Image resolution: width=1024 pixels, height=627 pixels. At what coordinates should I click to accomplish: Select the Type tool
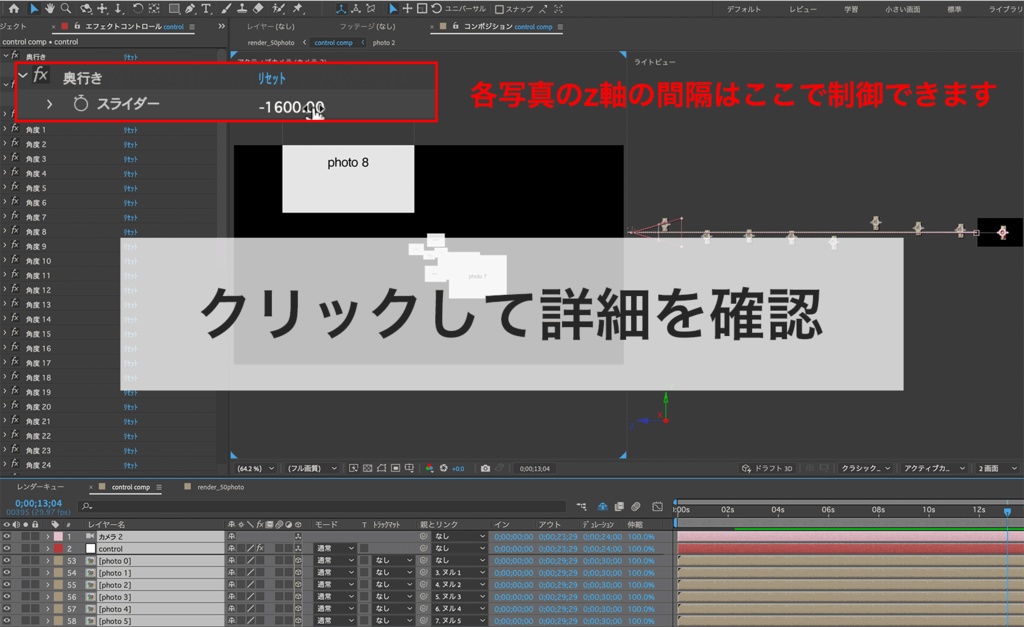[206, 9]
